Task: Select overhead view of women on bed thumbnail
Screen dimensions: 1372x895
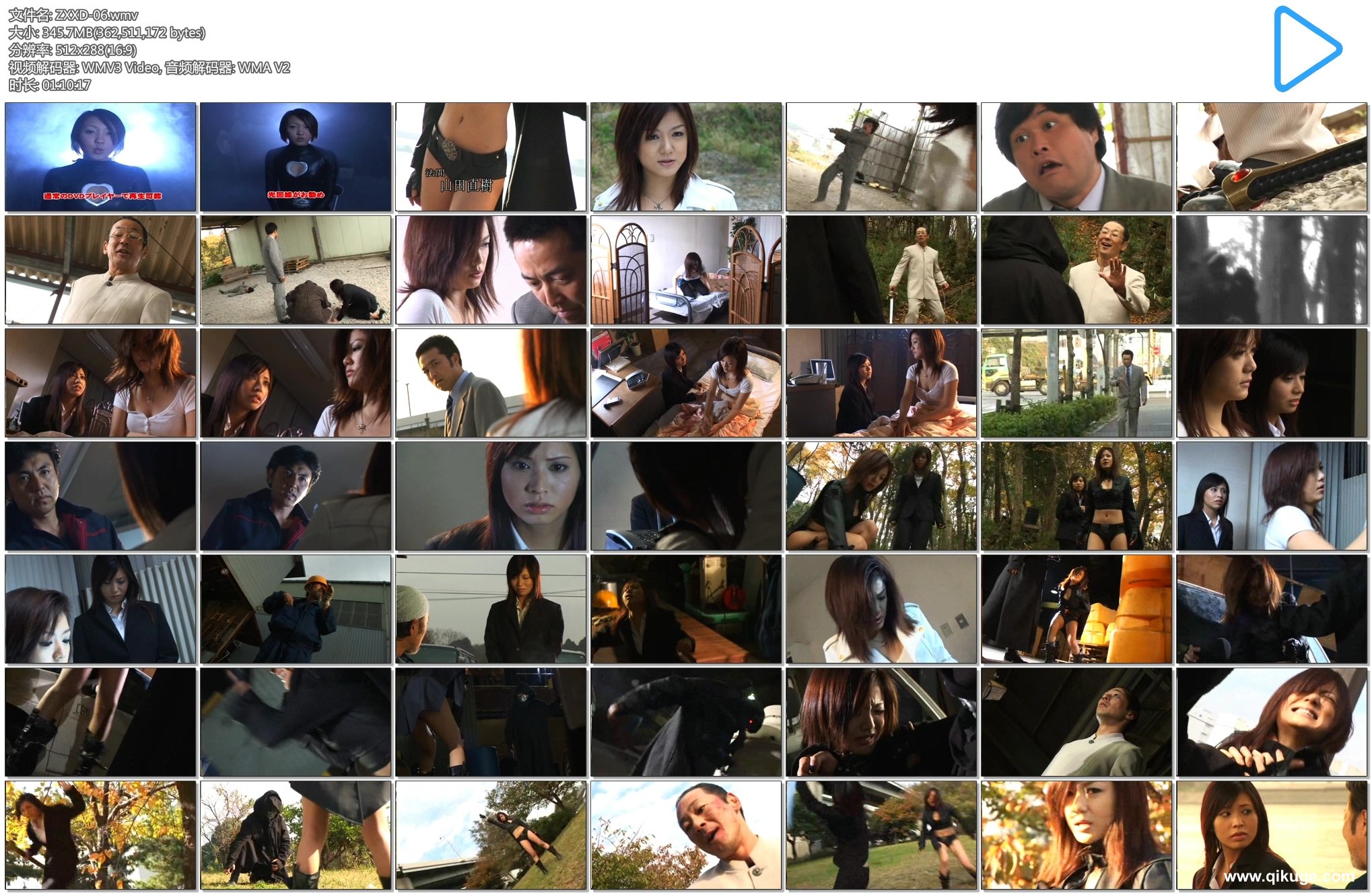Action: (686, 383)
